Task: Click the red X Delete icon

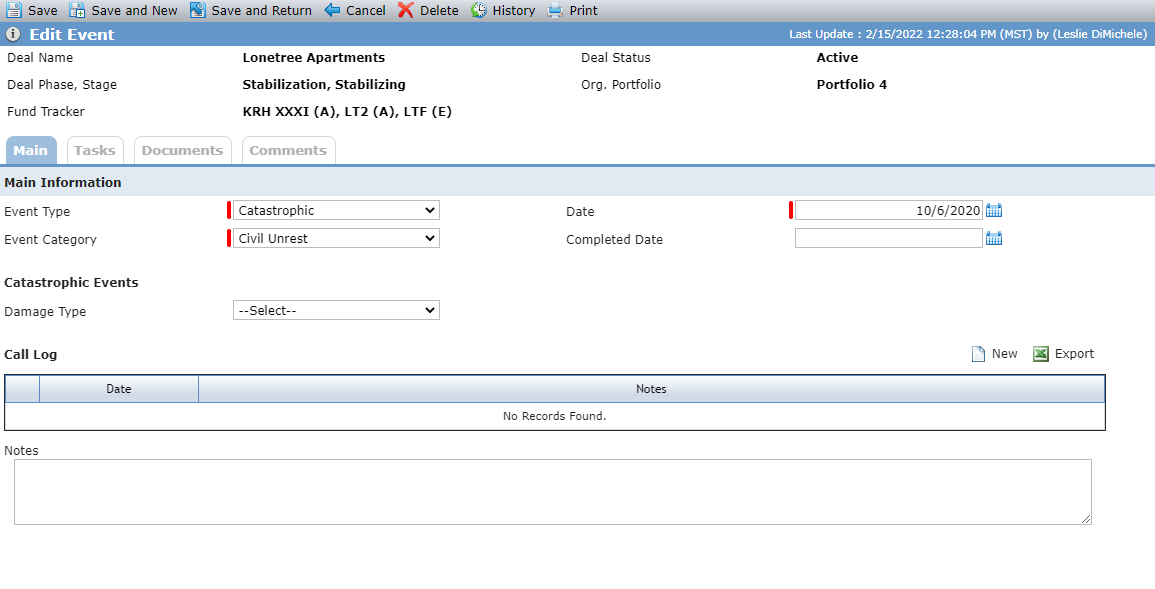Action: point(406,10)
